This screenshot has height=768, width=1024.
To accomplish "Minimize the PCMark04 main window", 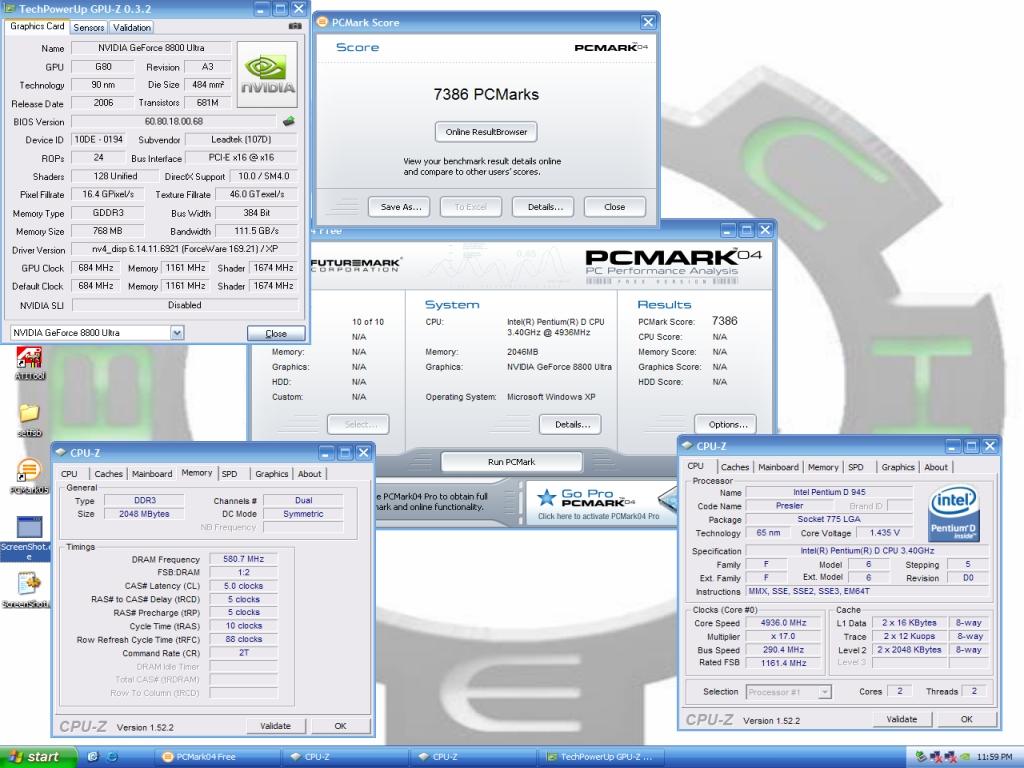I will (x=728, y=230).
